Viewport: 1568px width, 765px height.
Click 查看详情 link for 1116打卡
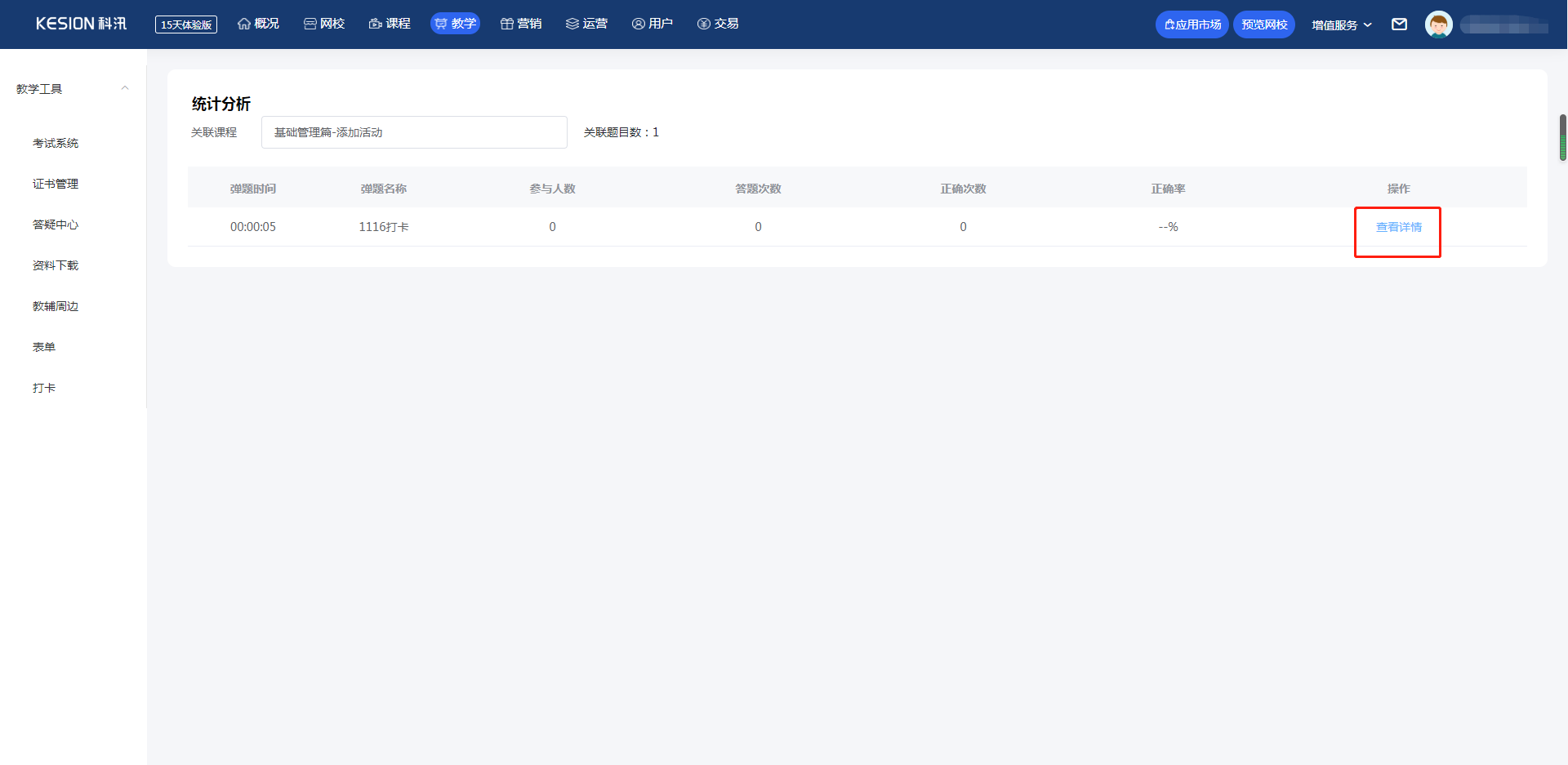1398,227
